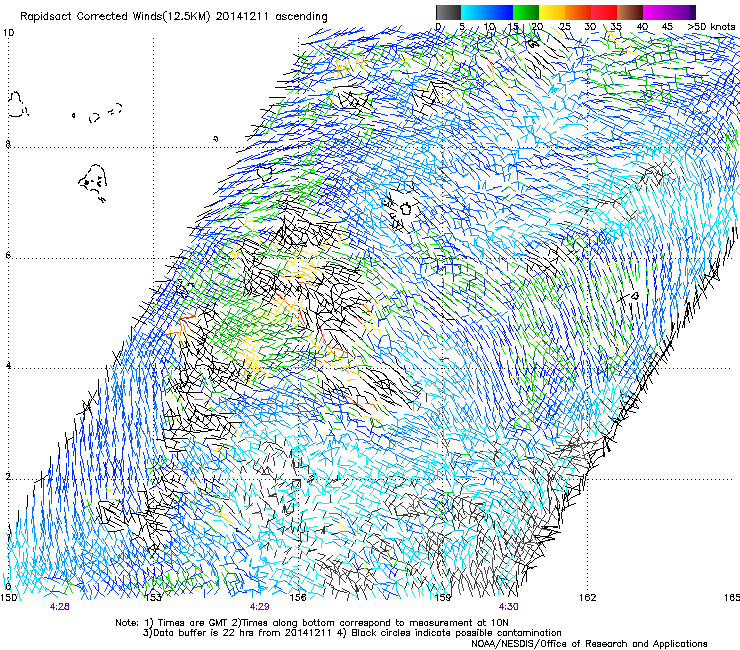Image resolution: width=740 pixels, height=650 pixels.
Task: Click the orange 25-30 knots legend segment
Action: coord(578,12)
